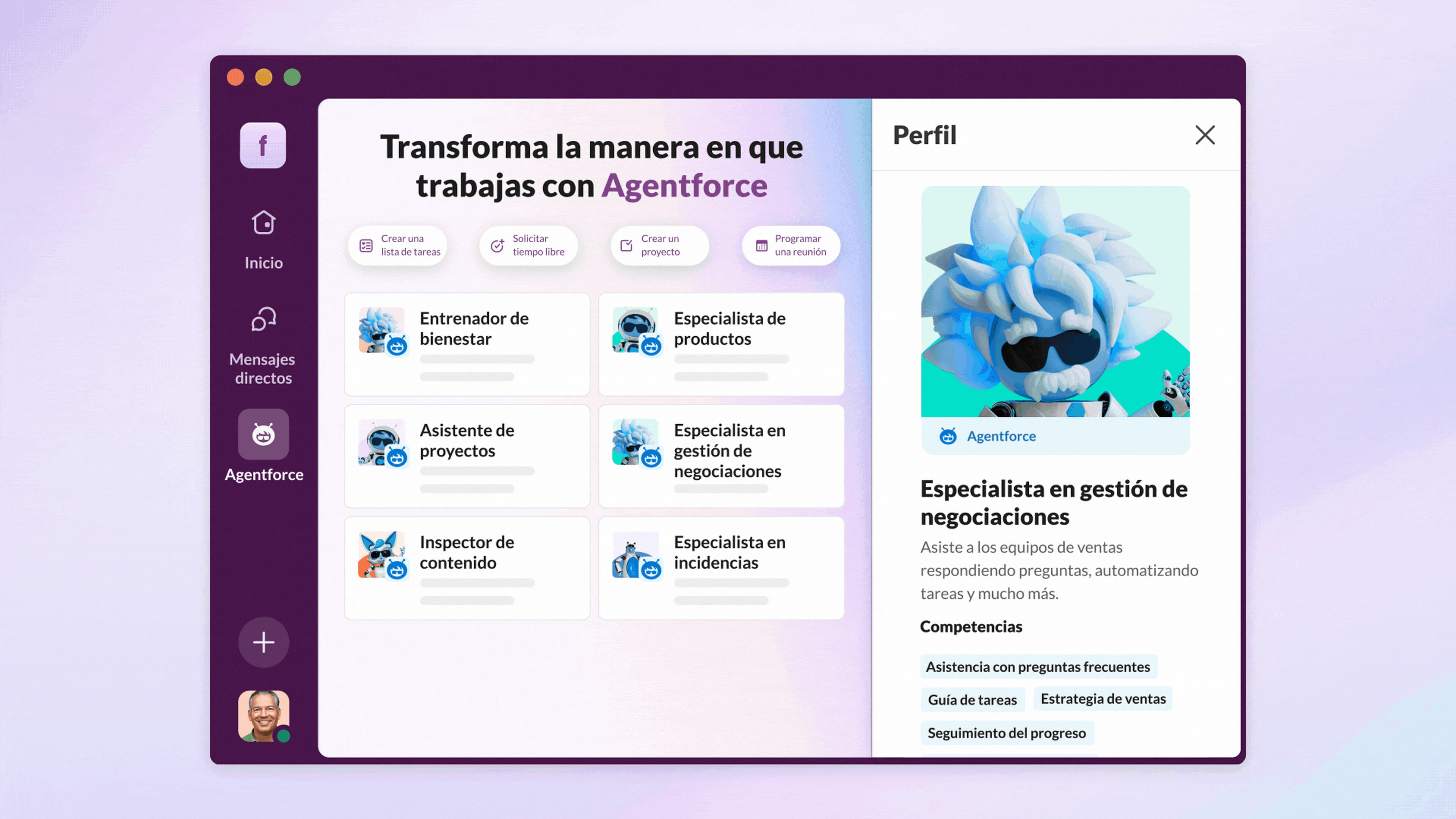Click the 'Solicitar tiempo libre' button
This screenshot has width=1456, height=819.
click(x=529, y=245)
